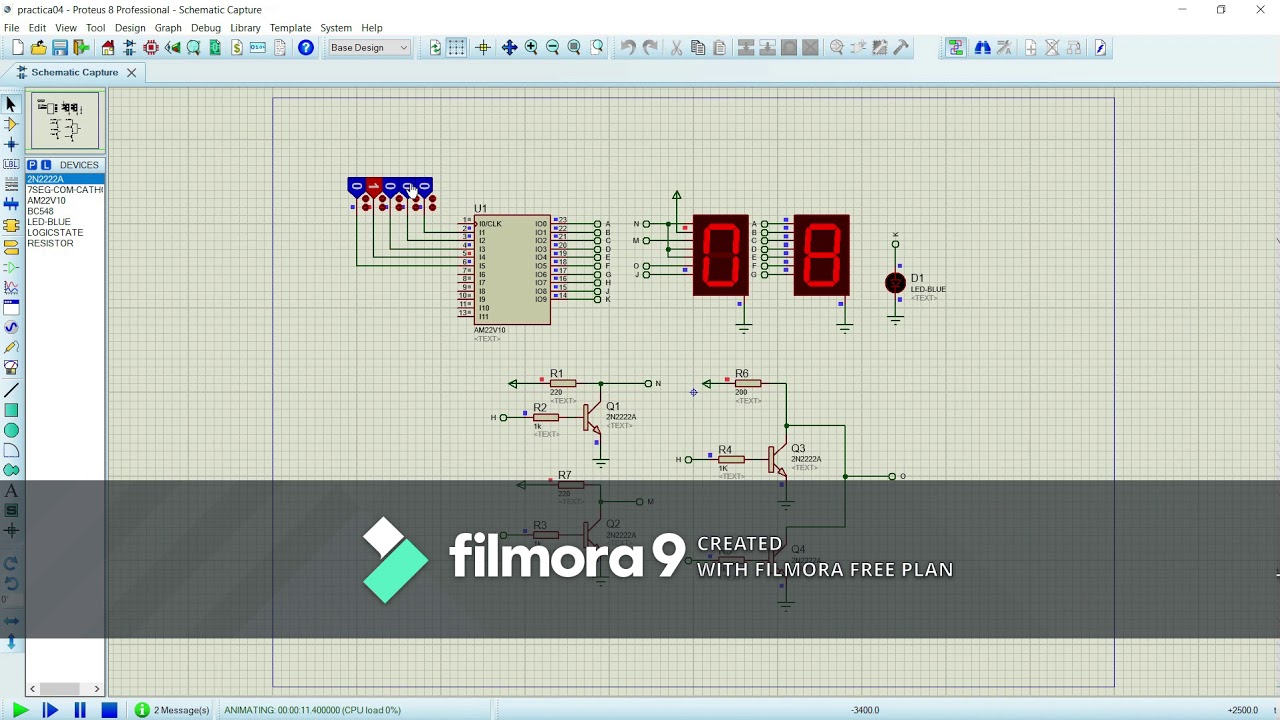Run Electrical Rules Check icon
Image resolution: width=1280 pixels, height=720 pixels.
[x=1100, y=48]
